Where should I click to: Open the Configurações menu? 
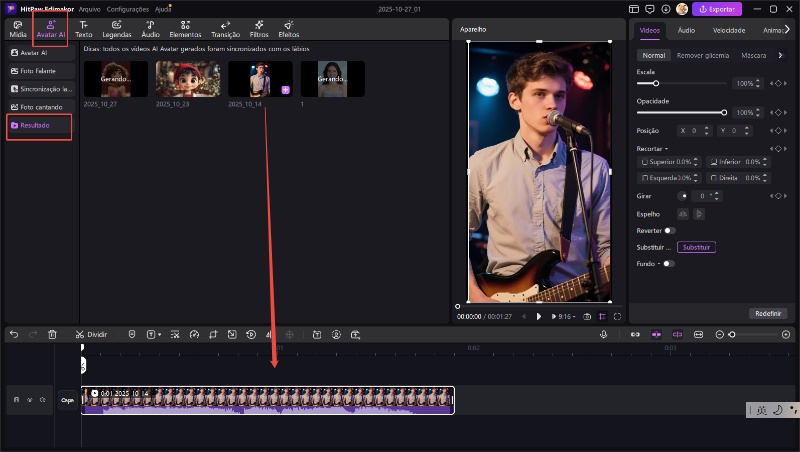click(128, 9)
